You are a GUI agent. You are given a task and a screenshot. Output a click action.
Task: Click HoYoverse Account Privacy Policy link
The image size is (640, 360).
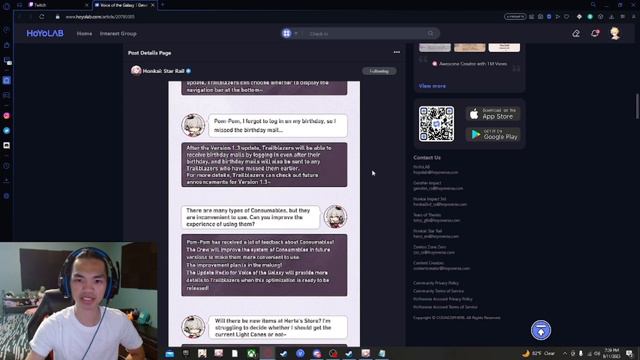pos(442,299)
